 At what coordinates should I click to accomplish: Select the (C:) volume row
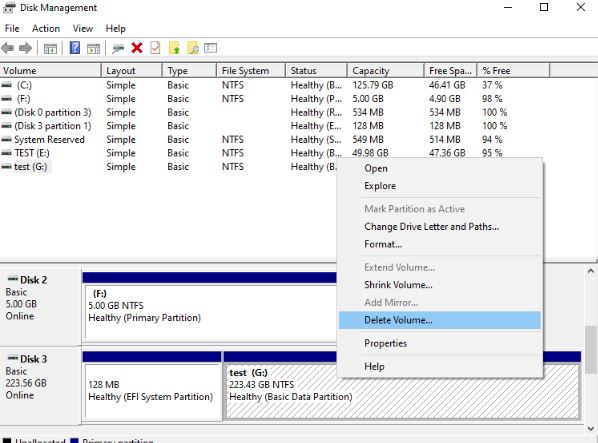[275, 85]
